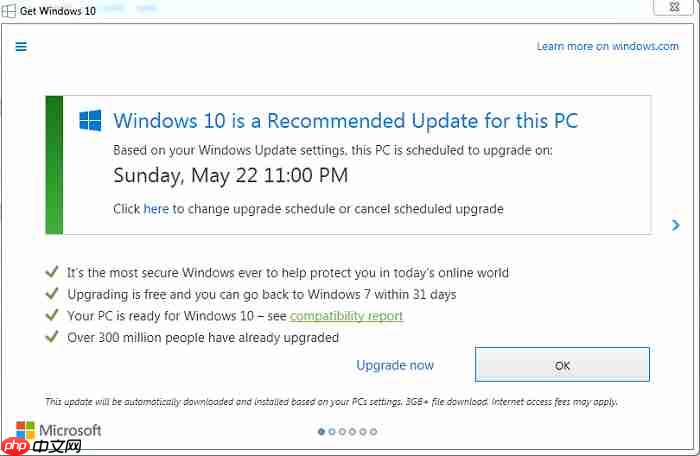Open the compatibility report link
The width and height of the screenshot is (700, 456).
[346, 316]
